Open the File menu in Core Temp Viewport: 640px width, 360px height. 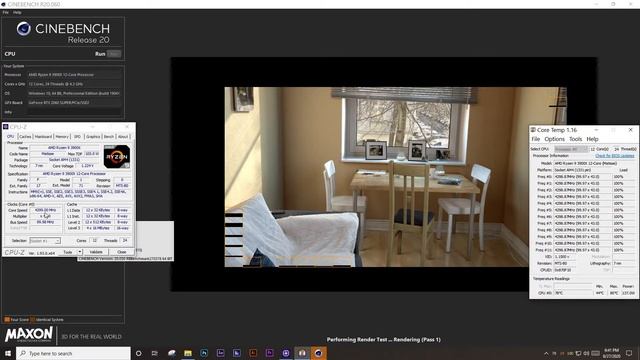(536, 139)
